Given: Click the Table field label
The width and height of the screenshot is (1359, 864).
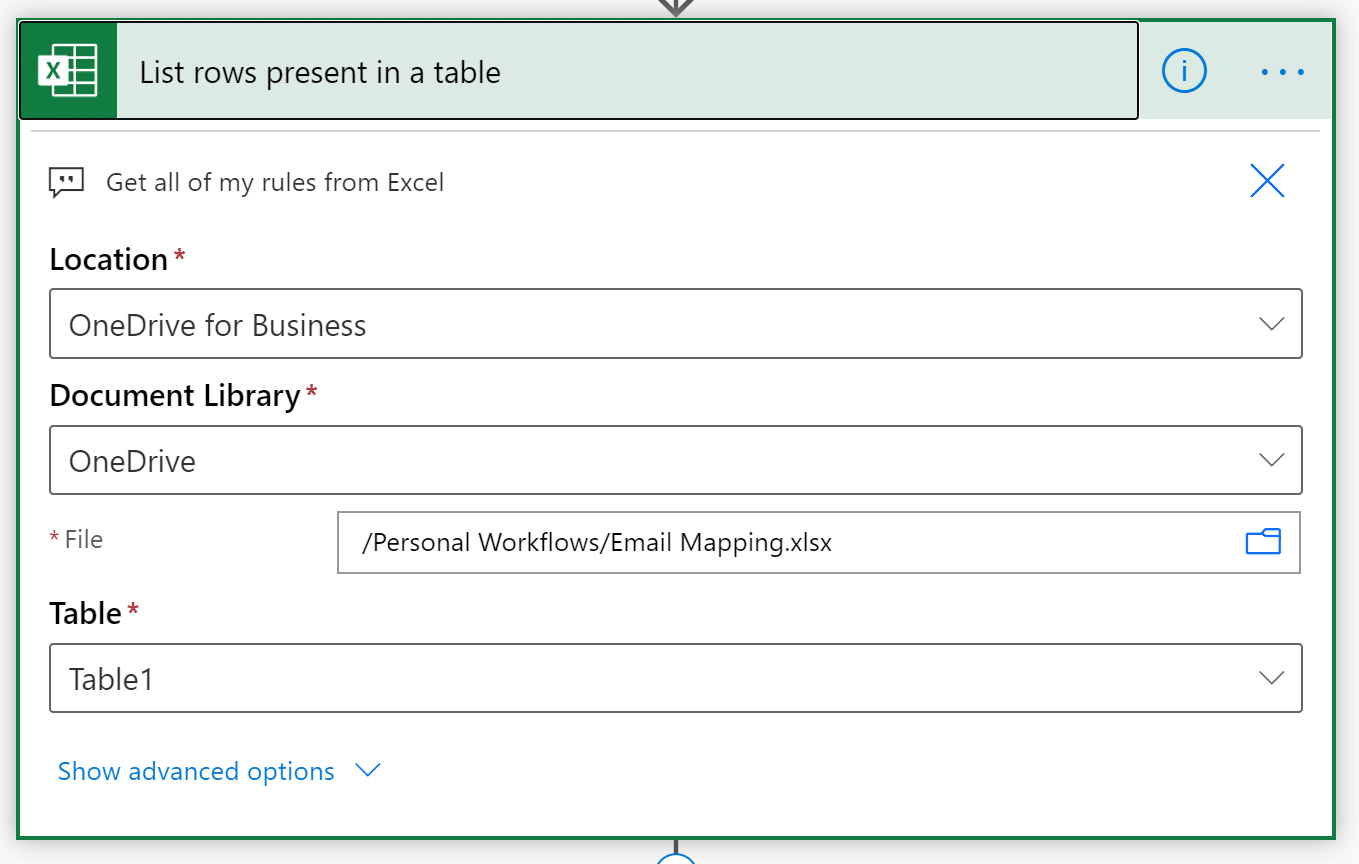Looking at the screenshot, I should (85, 613).
